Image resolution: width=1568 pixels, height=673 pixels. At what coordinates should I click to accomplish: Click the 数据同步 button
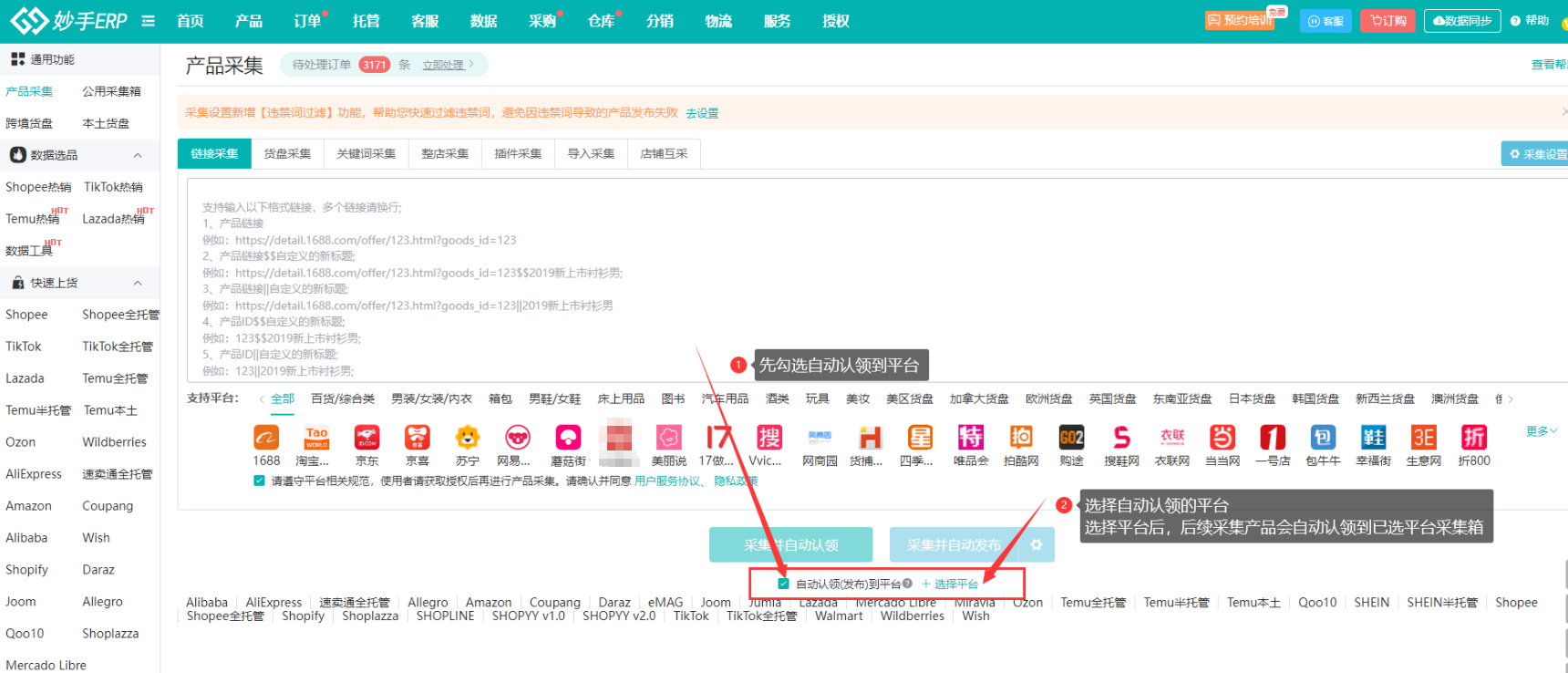(x=1461, y=20)
